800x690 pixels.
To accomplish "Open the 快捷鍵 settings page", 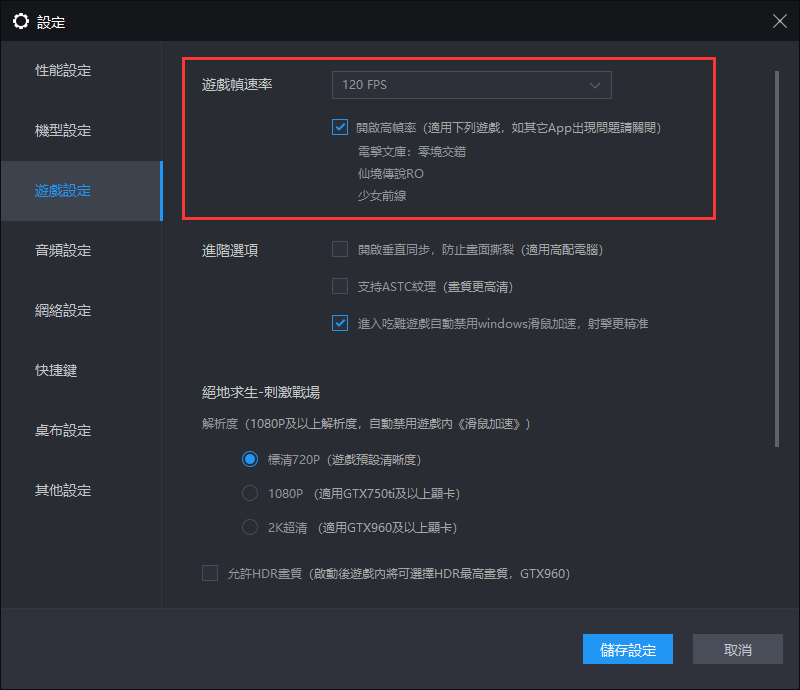I will [56, 371].
